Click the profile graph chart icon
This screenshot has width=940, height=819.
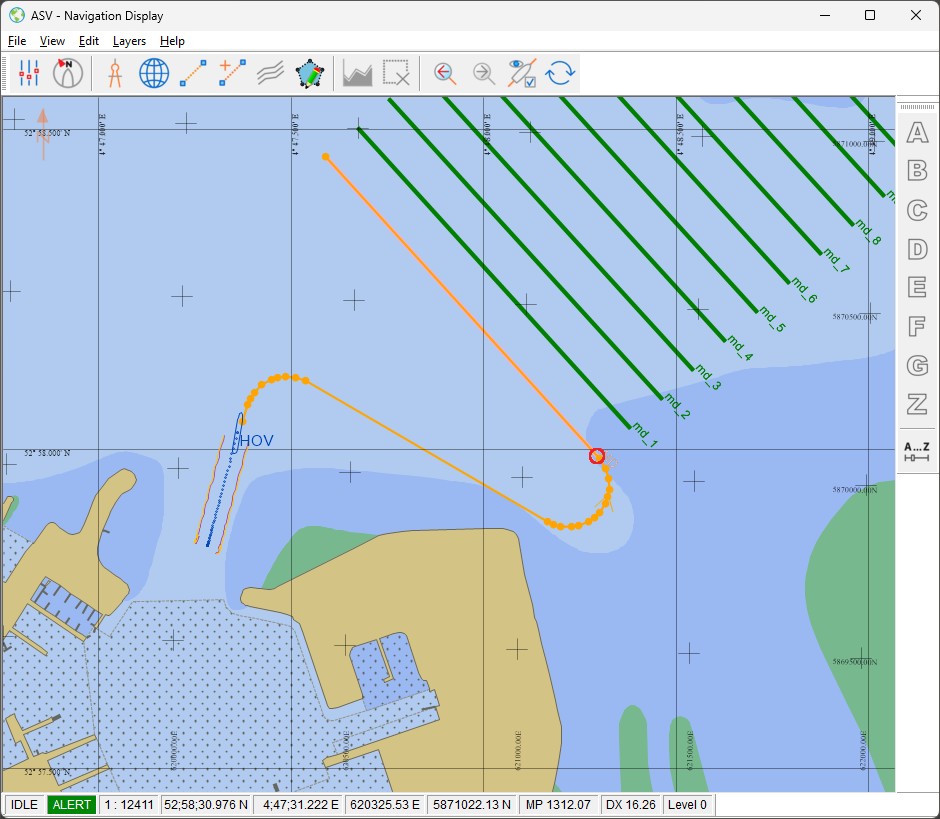pos(357,73)
